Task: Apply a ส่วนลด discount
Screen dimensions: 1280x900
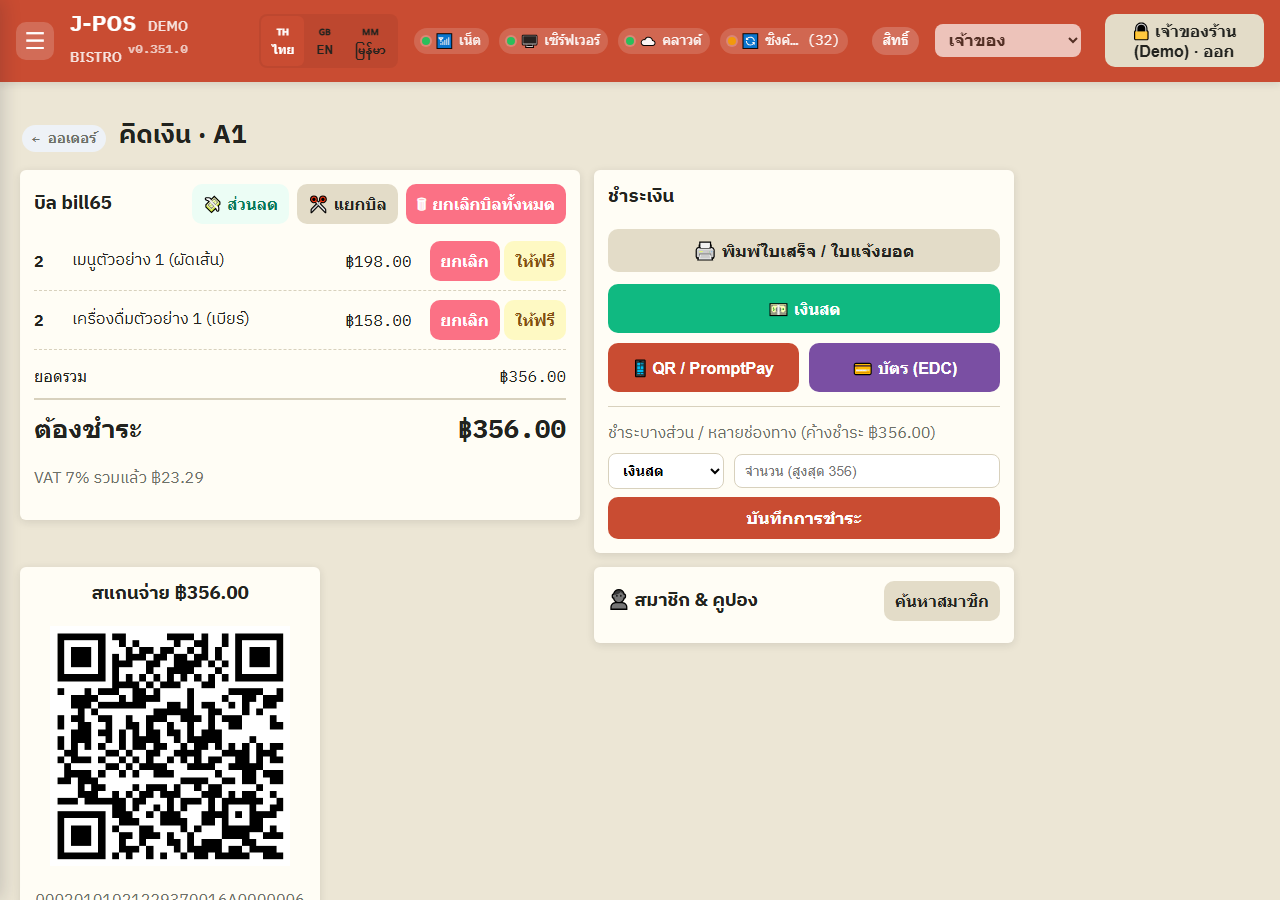Action: coord(240,204)
